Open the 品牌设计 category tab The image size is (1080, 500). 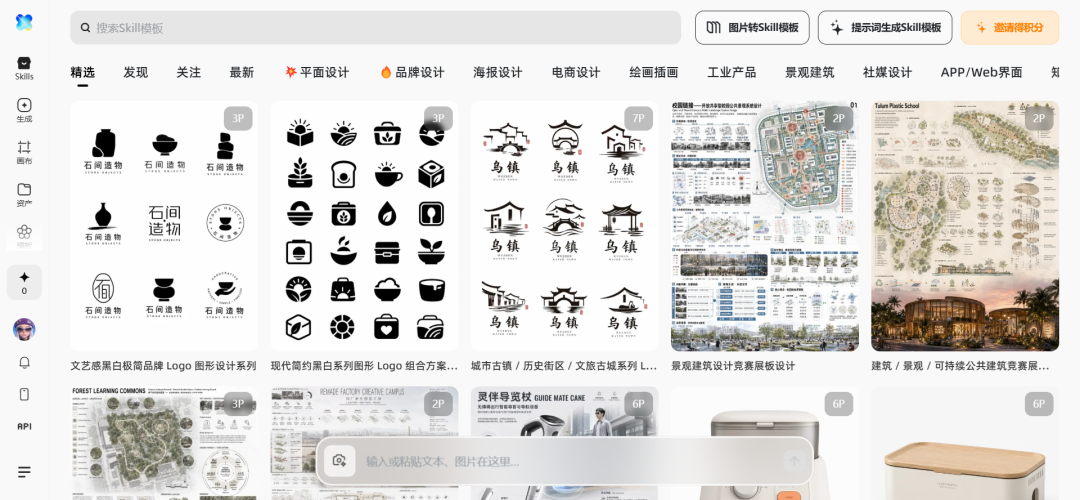(412, 72)
